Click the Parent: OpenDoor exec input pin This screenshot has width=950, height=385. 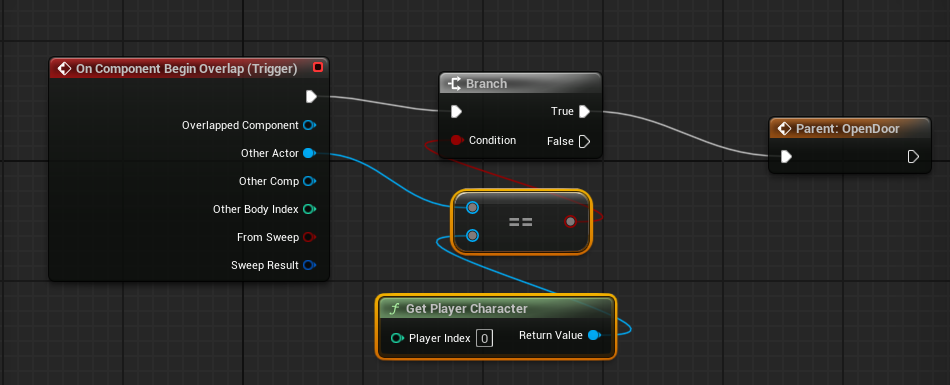(786, 157)
